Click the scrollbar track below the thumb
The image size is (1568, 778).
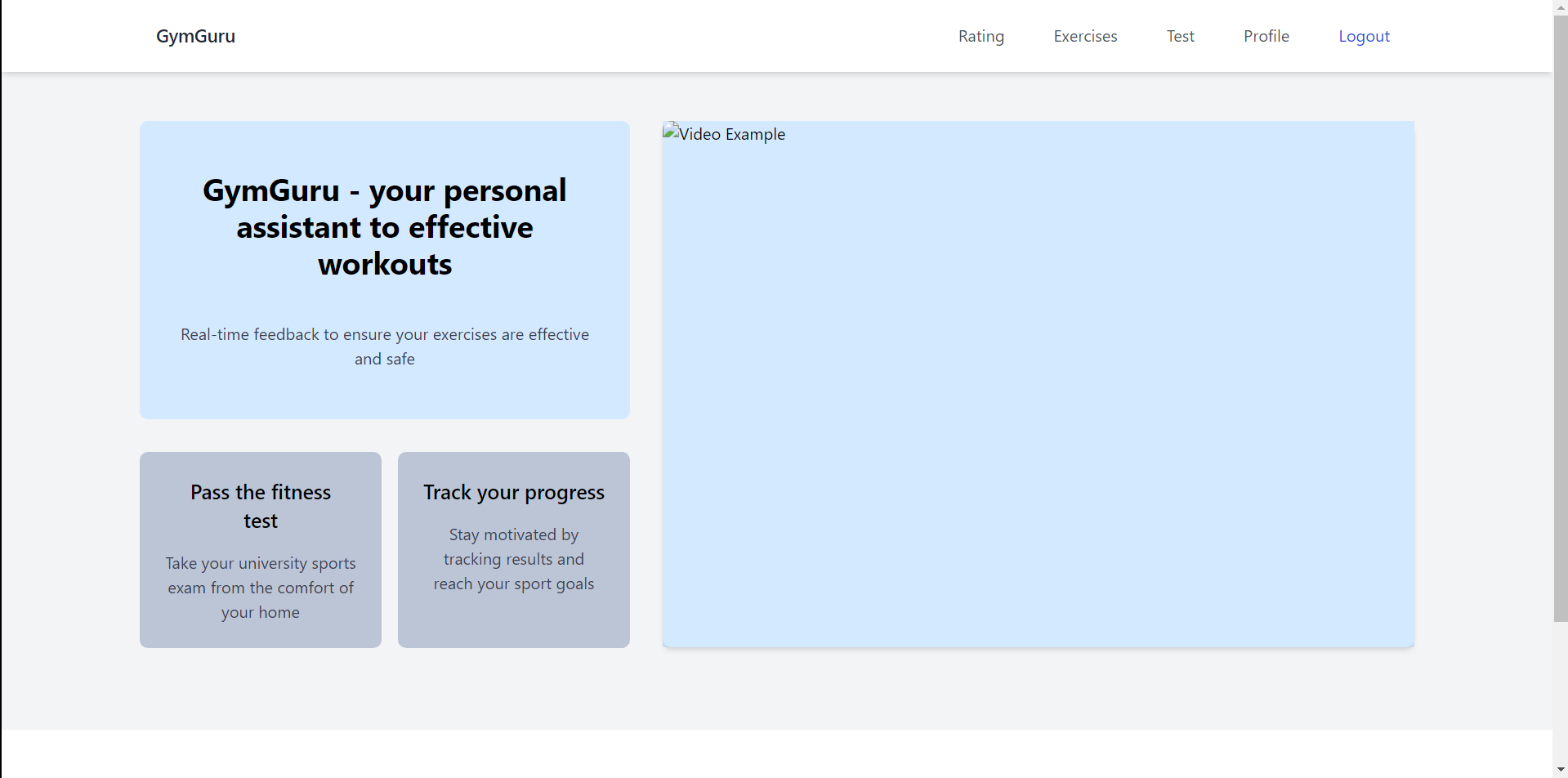click(x=1560, y=695)
